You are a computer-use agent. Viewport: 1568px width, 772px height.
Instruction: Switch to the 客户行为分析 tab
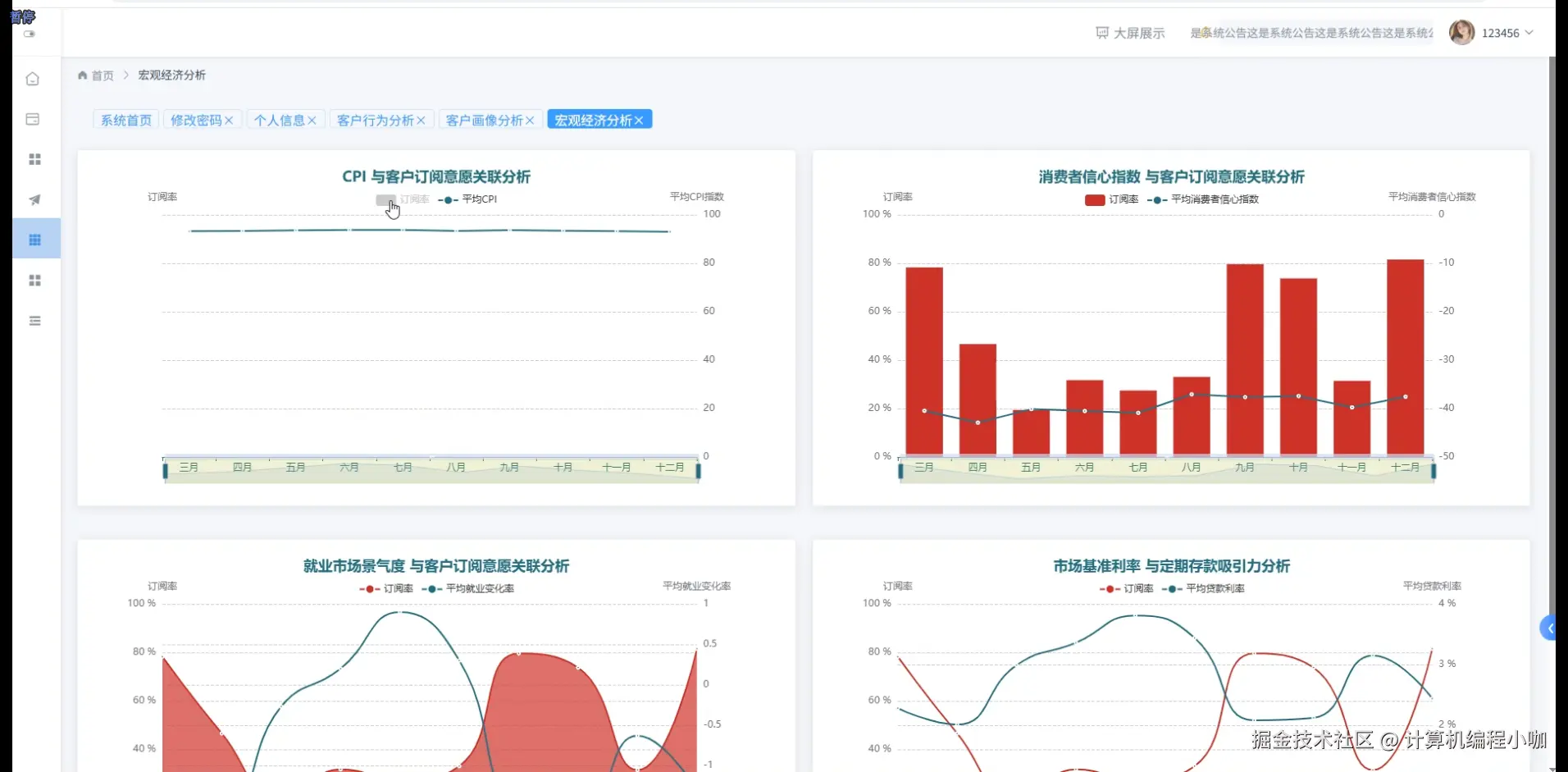376,120
